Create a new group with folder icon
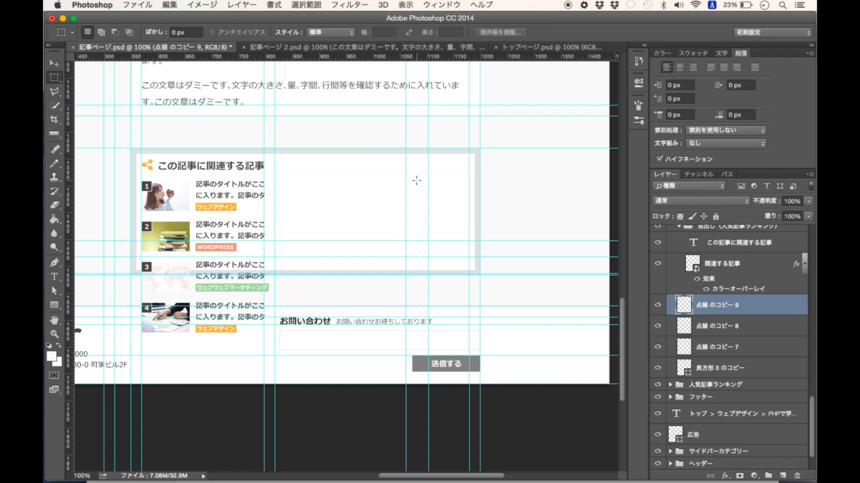The image size is (860, 483). 768,476
